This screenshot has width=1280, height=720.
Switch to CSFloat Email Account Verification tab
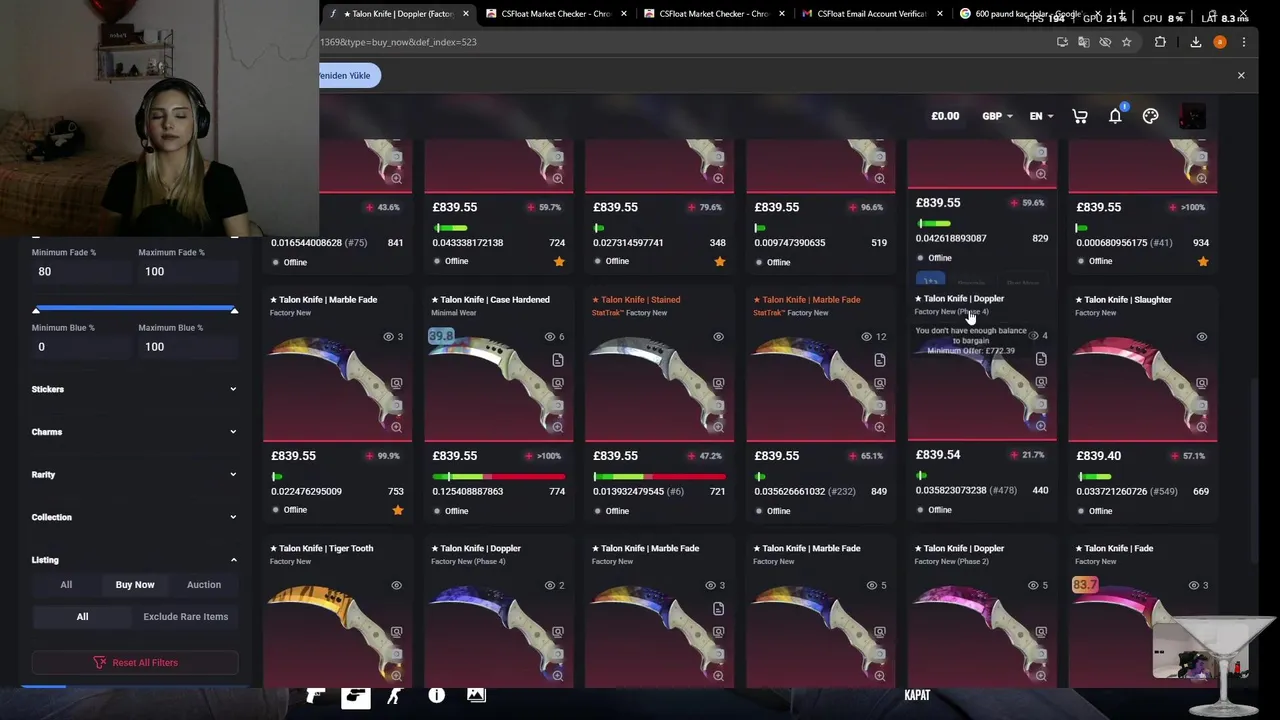tap(871, 14)
